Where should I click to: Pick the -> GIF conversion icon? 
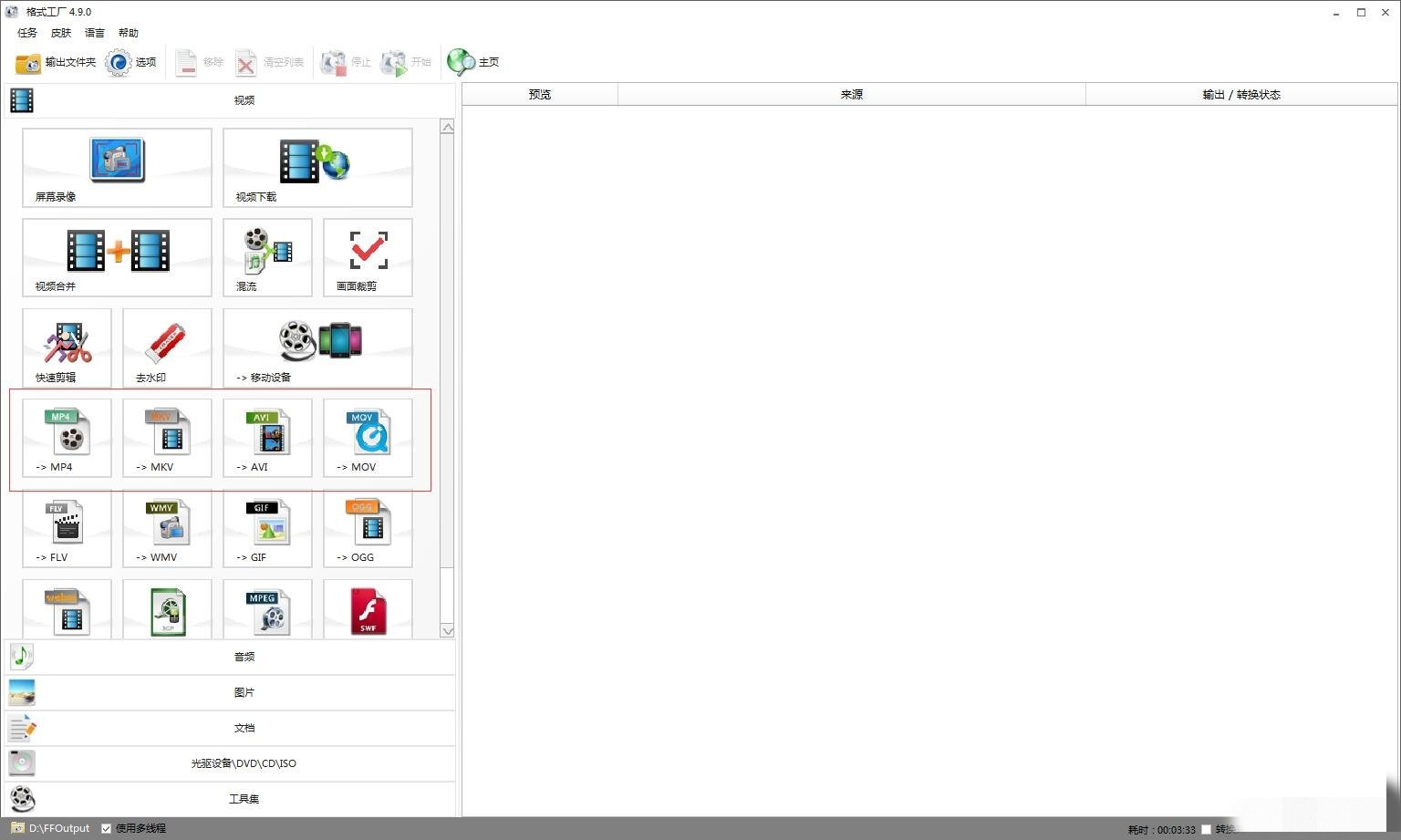(267, 528)
